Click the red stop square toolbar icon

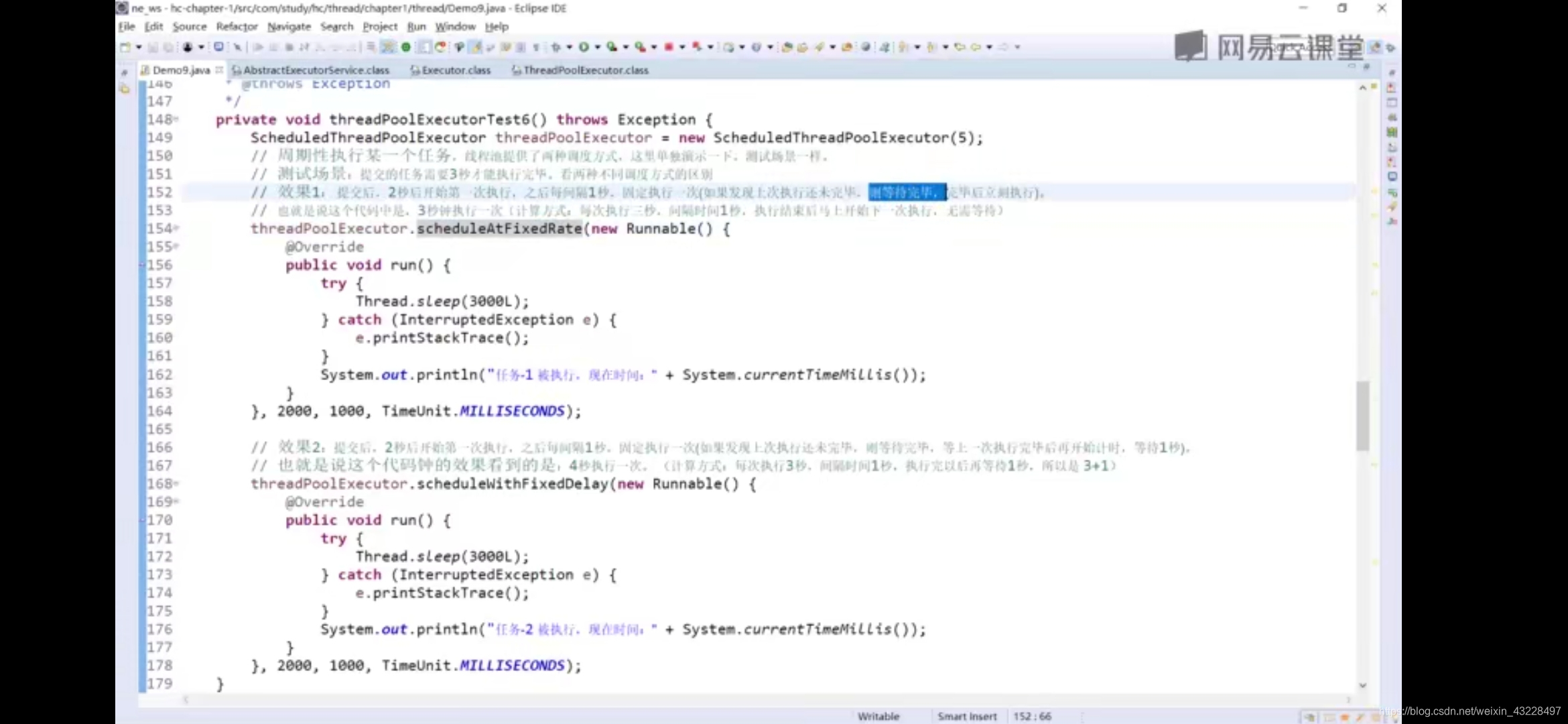pyautogui.click(x=669, y=47)
